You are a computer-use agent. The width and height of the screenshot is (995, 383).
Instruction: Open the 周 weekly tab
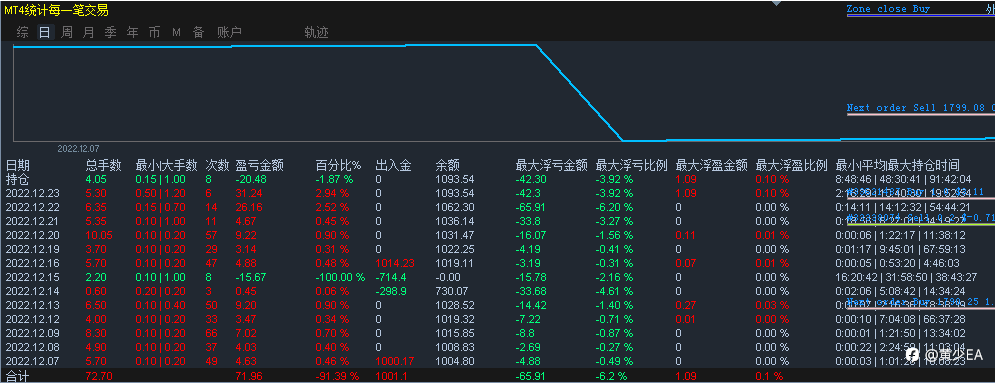[67, 32]
